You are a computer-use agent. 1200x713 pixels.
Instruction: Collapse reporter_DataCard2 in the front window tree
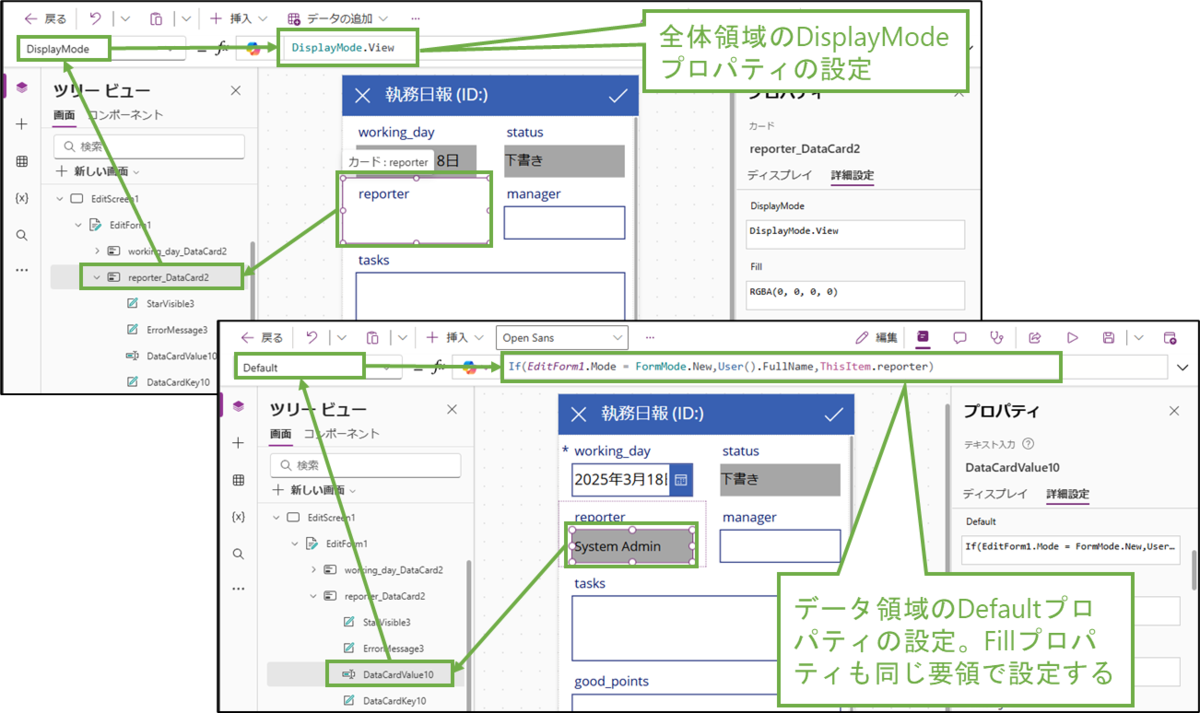(x=314, y=596)
